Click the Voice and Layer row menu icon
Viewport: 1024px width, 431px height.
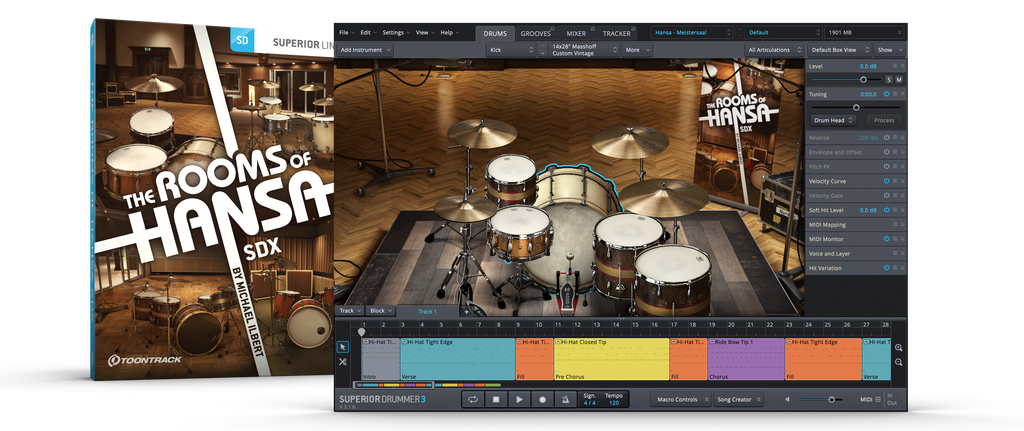(895, 253)
